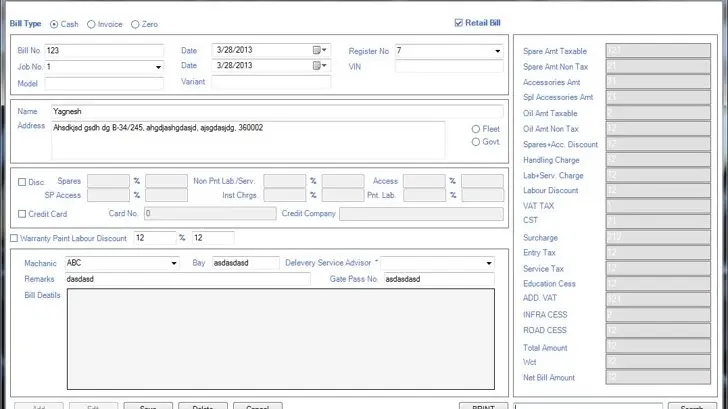728x409 pixels.
Task: Tick the Credit Card checkbox
Action: click(x=22, y=214)
